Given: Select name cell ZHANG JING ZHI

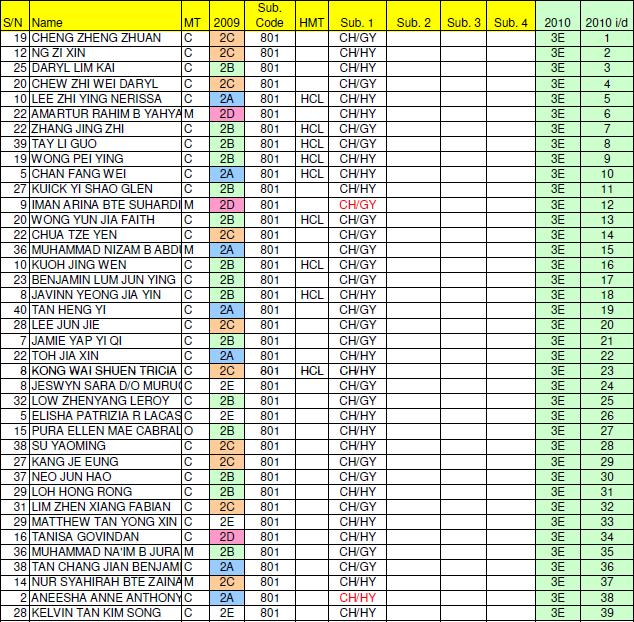Looking at the screenshot, I should (x=105, y=129).
